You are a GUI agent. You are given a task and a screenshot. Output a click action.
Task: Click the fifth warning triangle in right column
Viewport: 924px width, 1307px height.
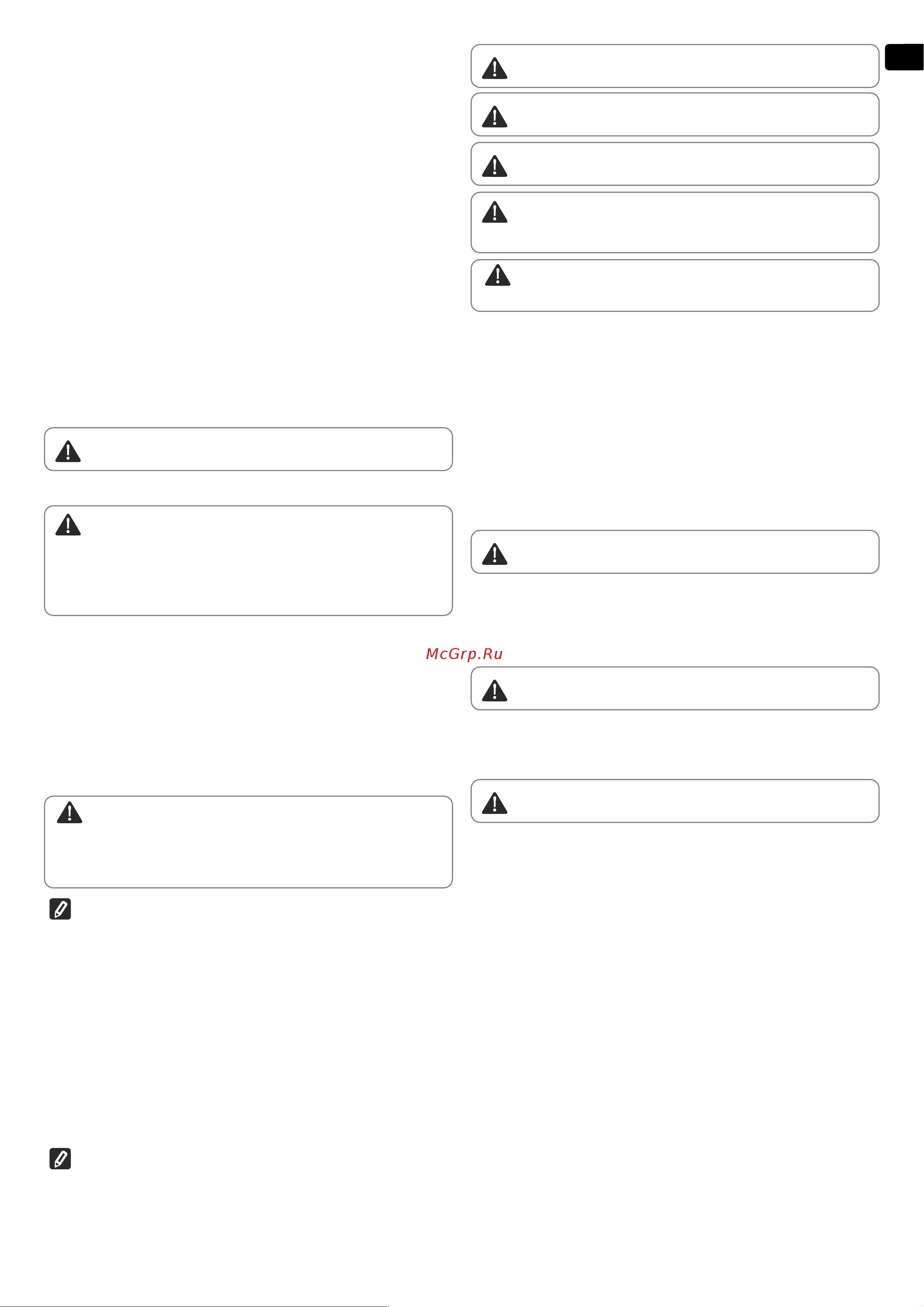[x=498, y=275]
